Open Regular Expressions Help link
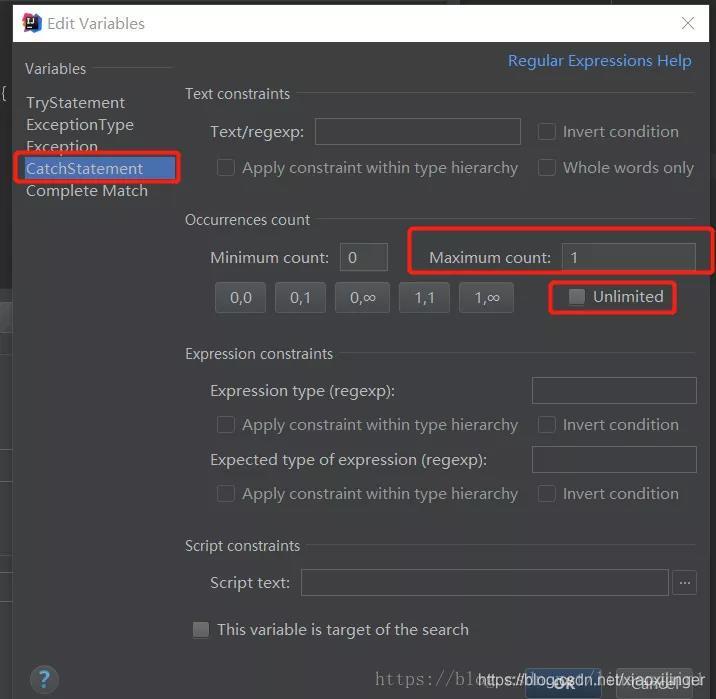Screen dimensions: 716x699 (x=600, y=61)
